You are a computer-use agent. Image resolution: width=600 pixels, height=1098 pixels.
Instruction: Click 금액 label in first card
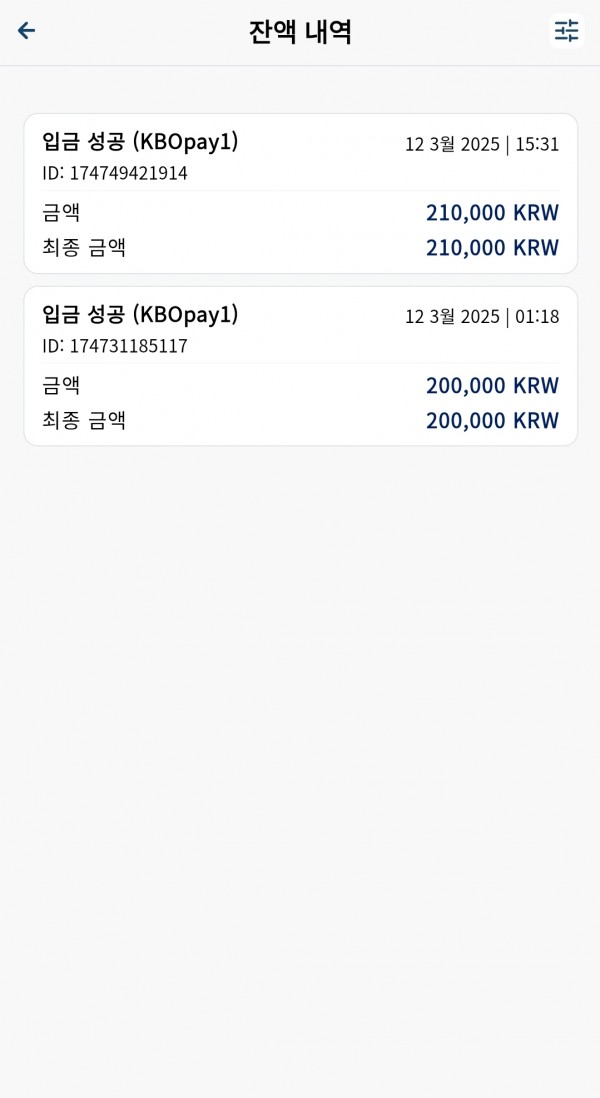(x=61, y=212)
